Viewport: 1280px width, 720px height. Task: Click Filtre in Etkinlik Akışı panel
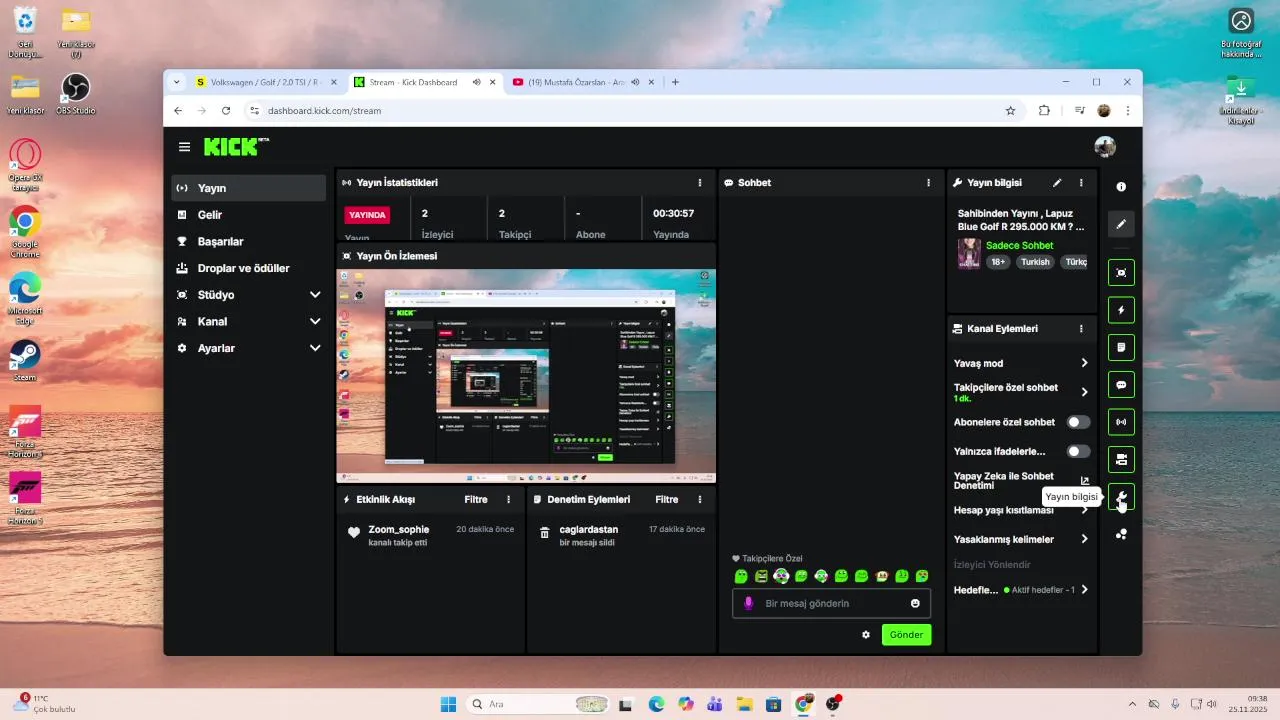(x=476, y=499)
